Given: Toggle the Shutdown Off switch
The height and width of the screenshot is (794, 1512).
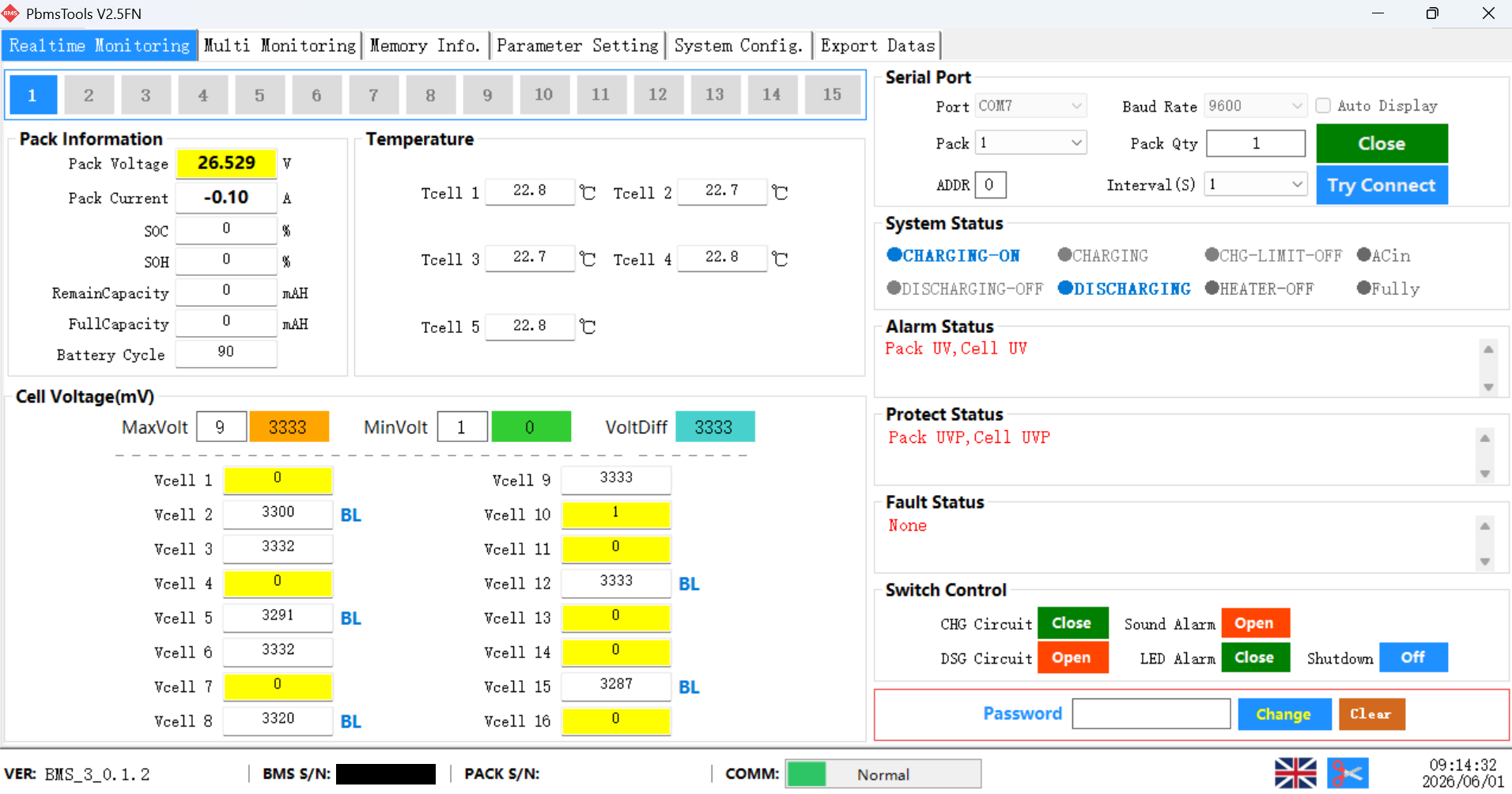Looking at the screenshot, I should [1413, 657].
